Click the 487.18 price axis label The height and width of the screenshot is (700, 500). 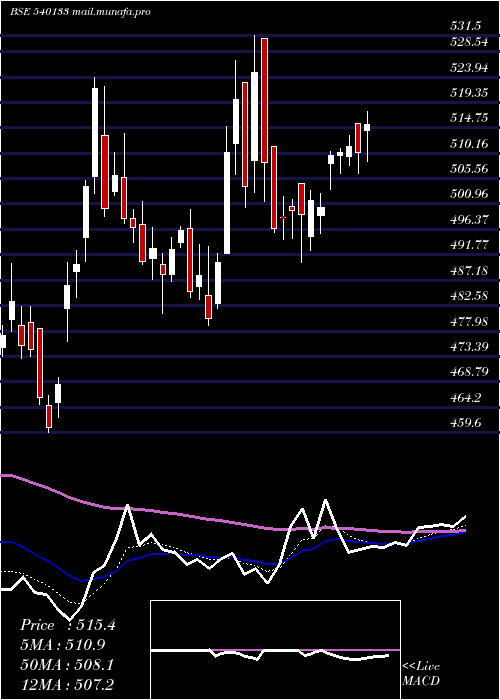[470, 271]
